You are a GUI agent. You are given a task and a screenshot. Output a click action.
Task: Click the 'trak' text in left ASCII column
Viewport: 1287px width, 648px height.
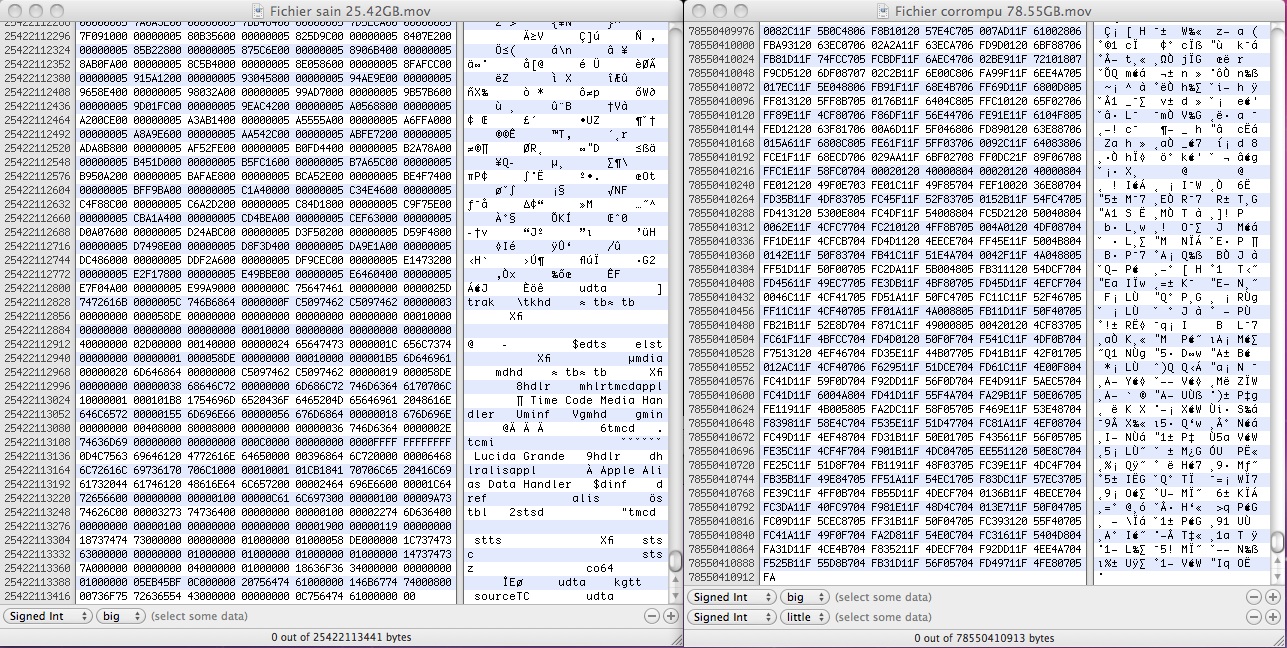[x=481, y=302]
